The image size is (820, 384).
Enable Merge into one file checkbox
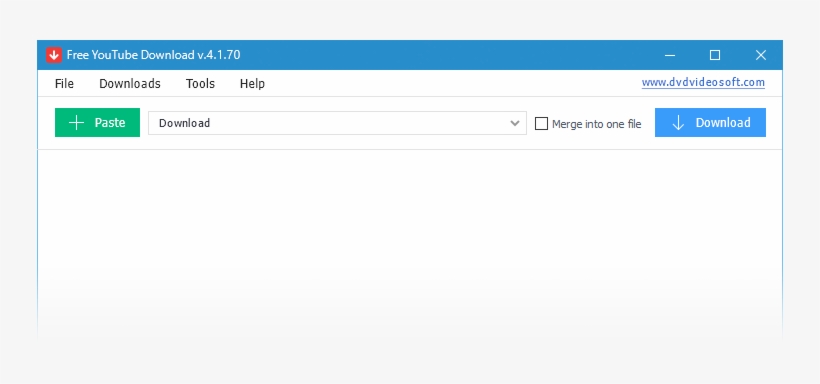tap(541, 123)
